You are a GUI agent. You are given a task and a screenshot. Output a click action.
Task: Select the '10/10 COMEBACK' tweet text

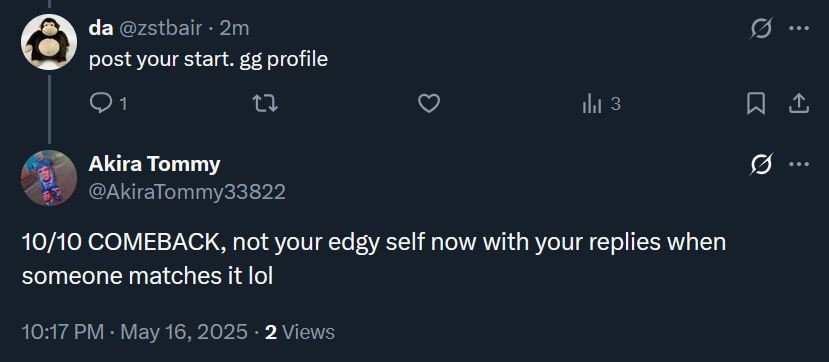coord(374,259)
